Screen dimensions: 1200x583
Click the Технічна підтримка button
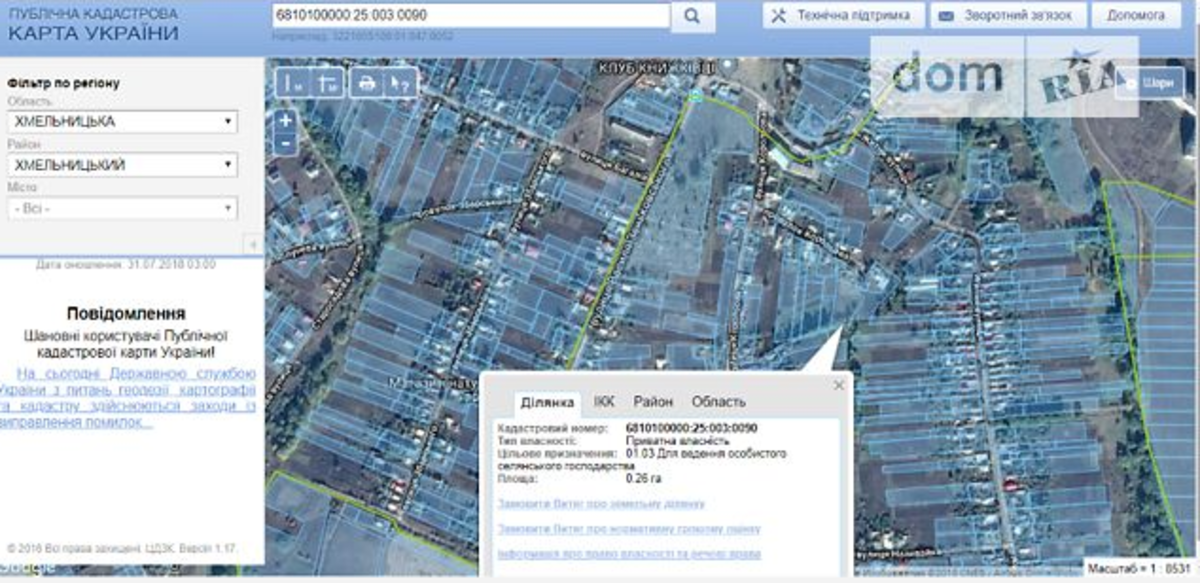click(x=842, y=16)
